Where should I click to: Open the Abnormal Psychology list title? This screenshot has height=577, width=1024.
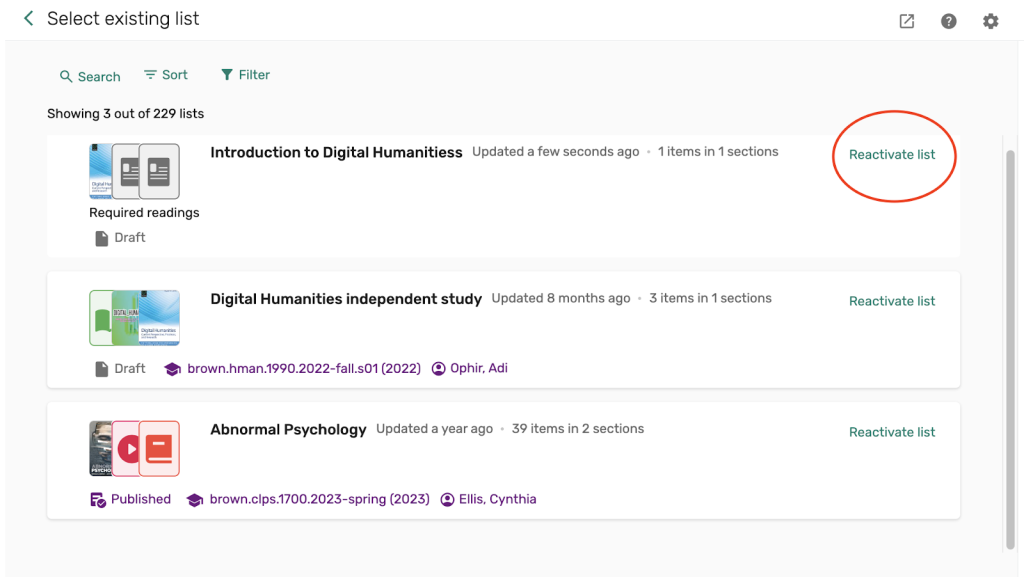point(288,430)
